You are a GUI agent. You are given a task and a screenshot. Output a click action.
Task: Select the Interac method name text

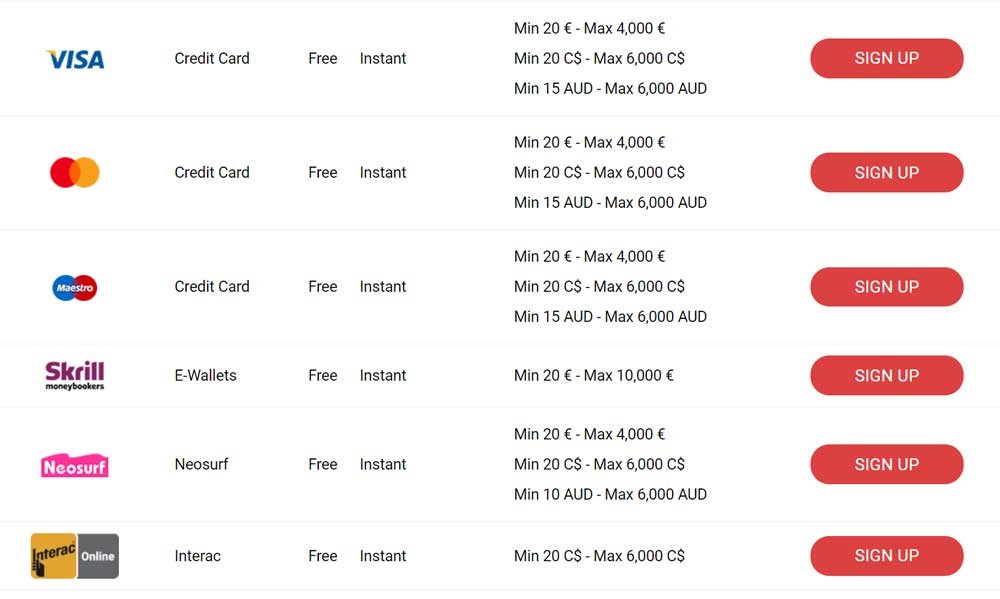197,556
